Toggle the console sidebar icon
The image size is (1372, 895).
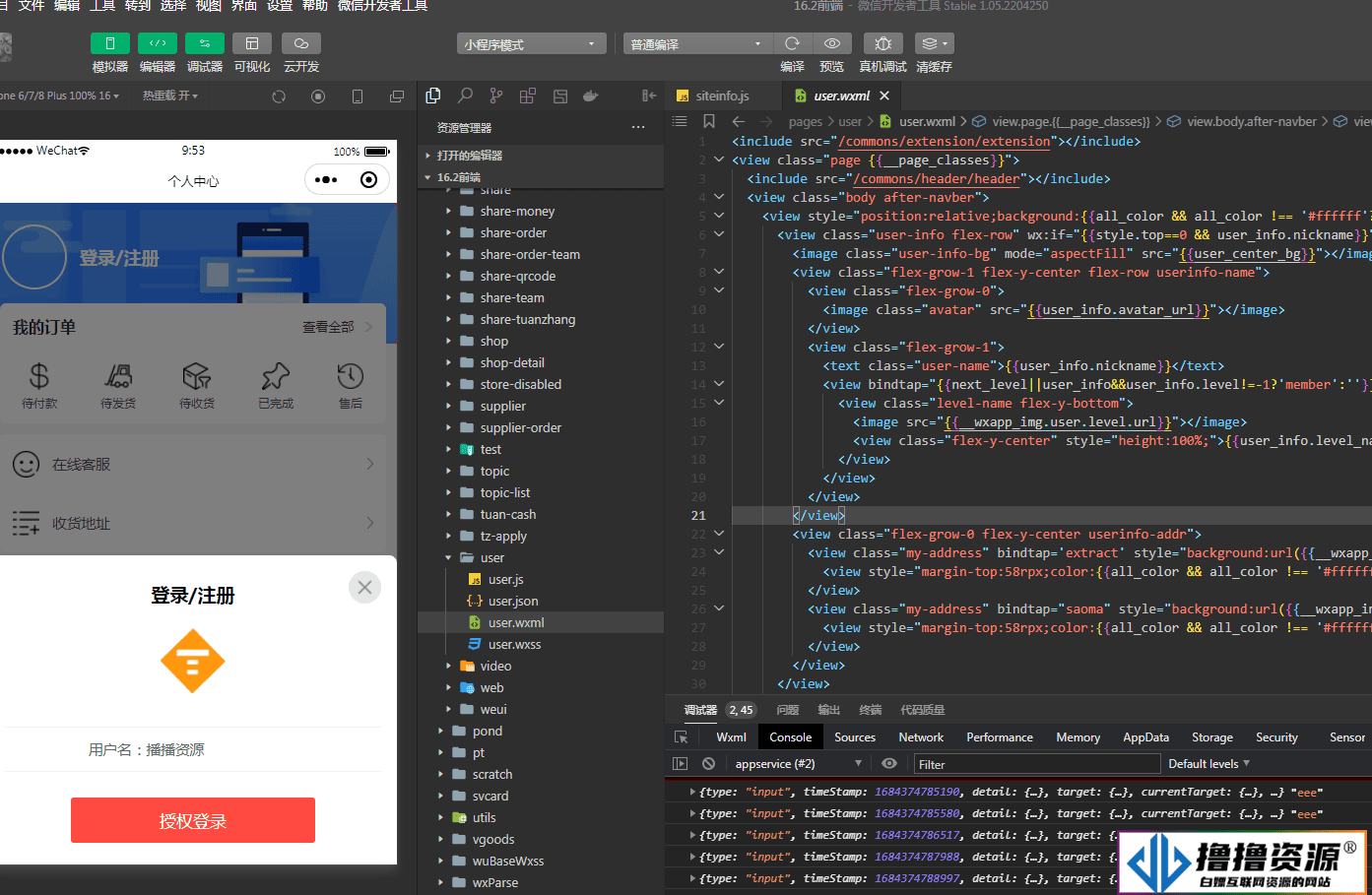[680, 763]
